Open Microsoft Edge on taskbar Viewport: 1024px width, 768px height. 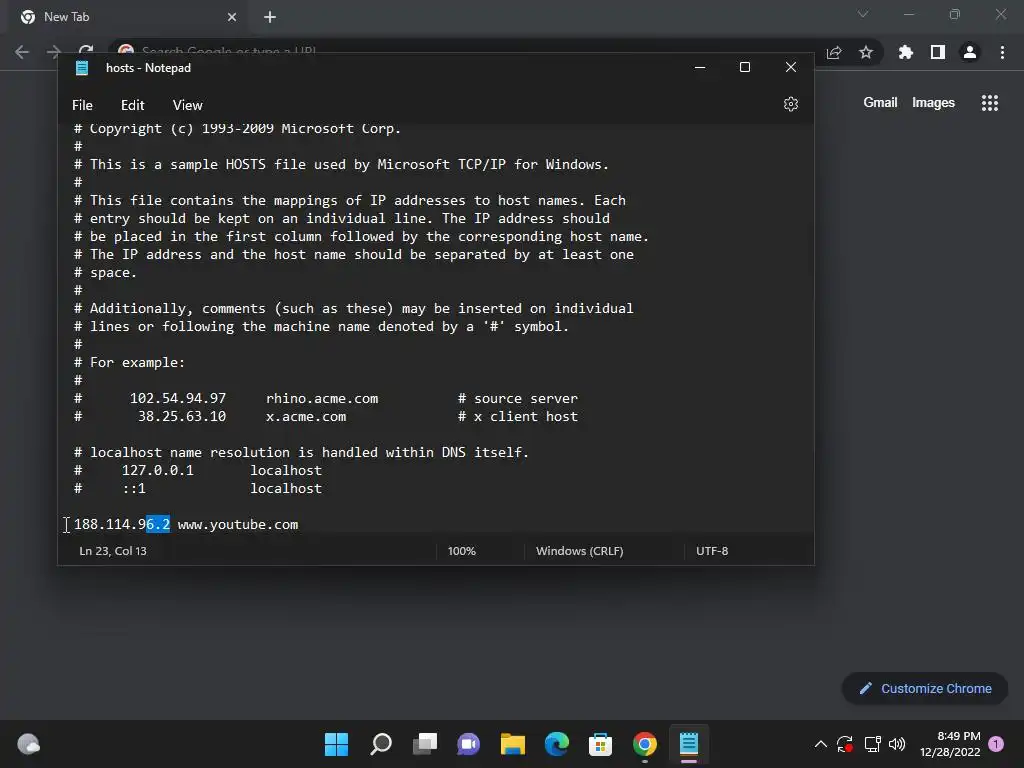[556, 744]
